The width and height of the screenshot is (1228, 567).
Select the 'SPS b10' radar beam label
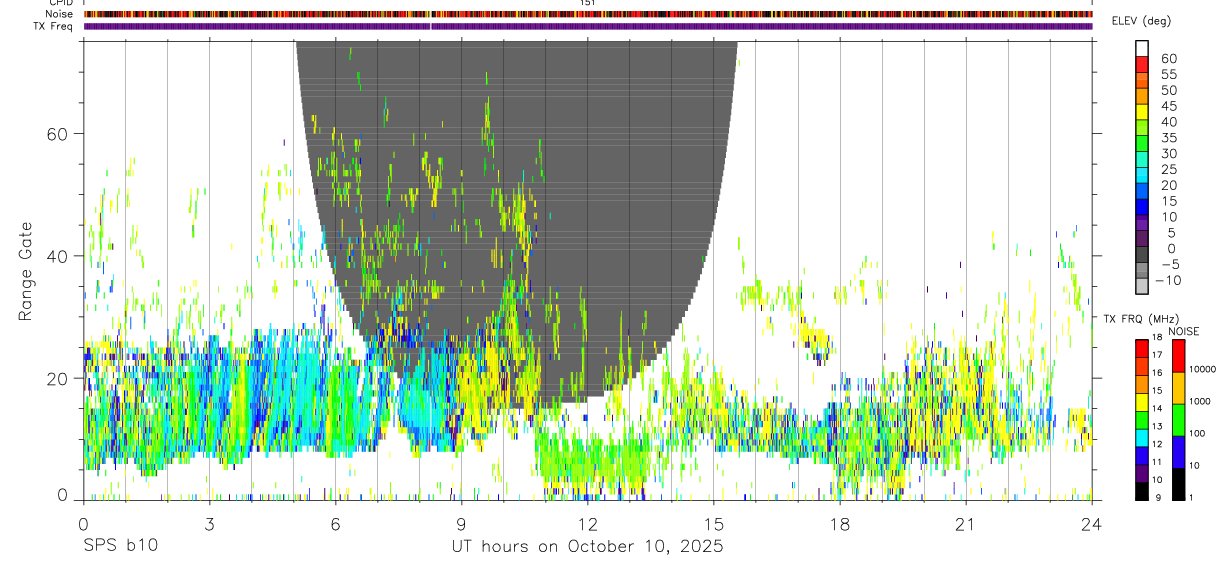120,546
